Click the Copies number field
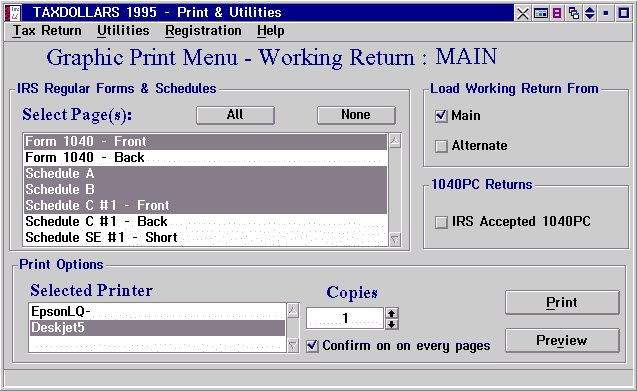 (345, 318)
